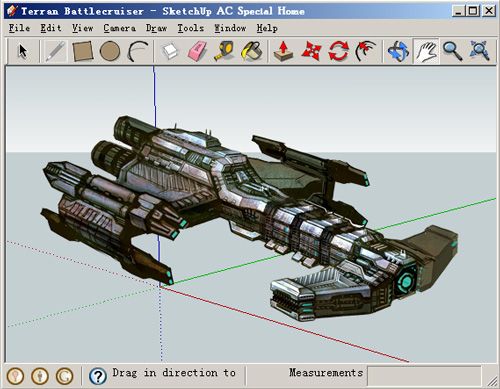The image size is (500, 389).
Task: Select the Pan hand tool
Action: 426,51
